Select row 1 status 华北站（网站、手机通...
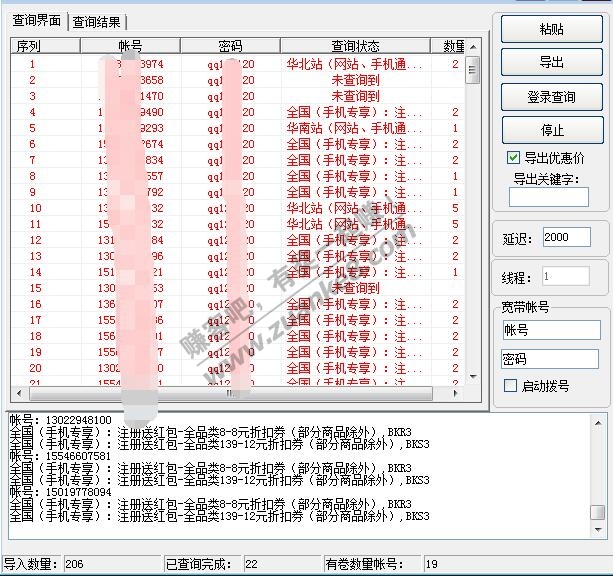 click(x=354, y=64)
